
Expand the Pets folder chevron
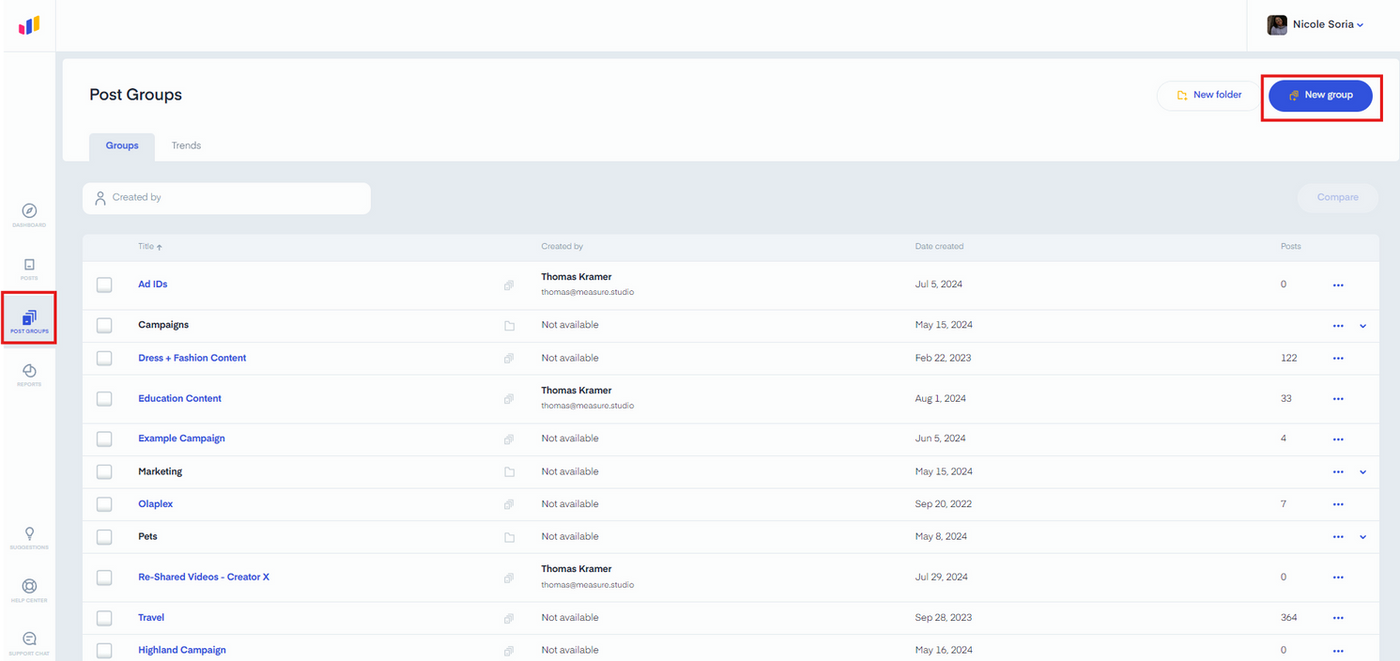coord(1363,537)
